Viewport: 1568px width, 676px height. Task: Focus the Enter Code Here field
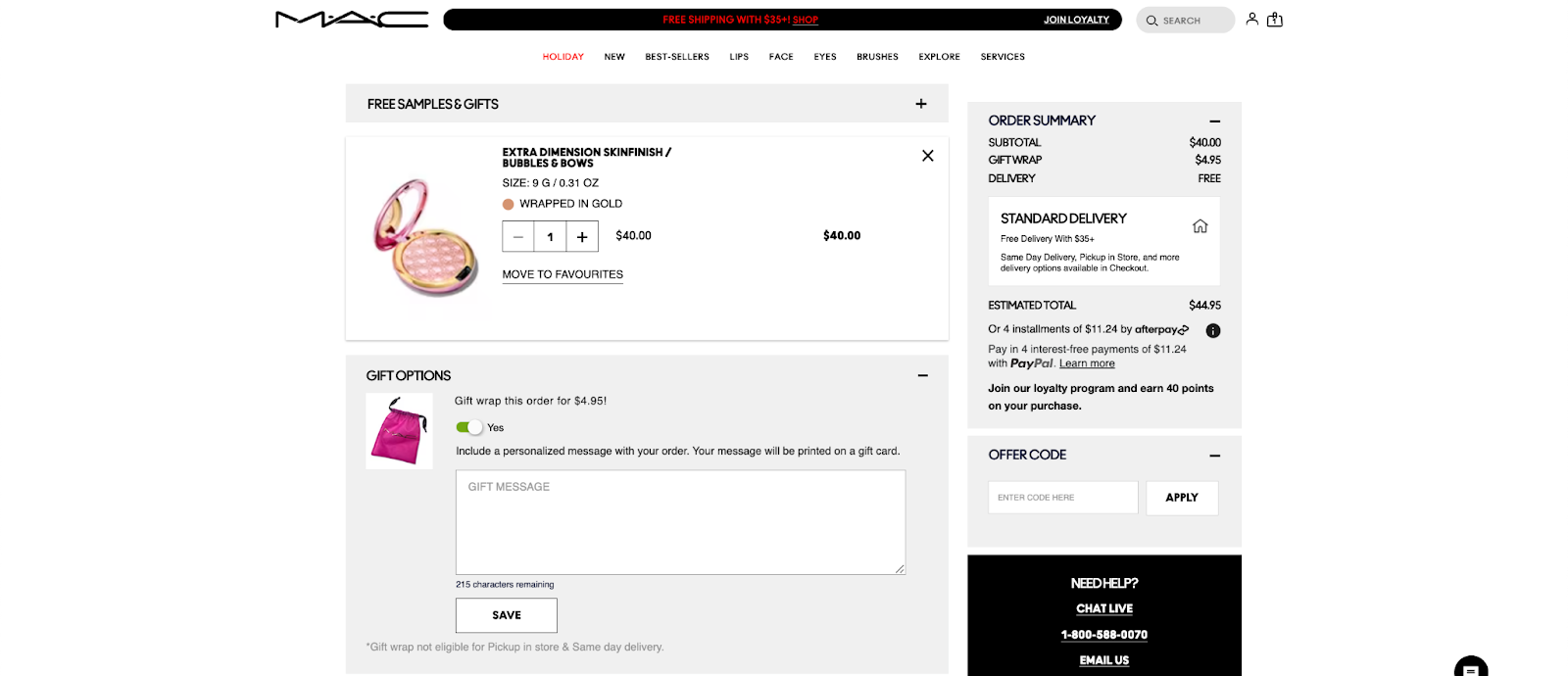[x=1063, y=498]
